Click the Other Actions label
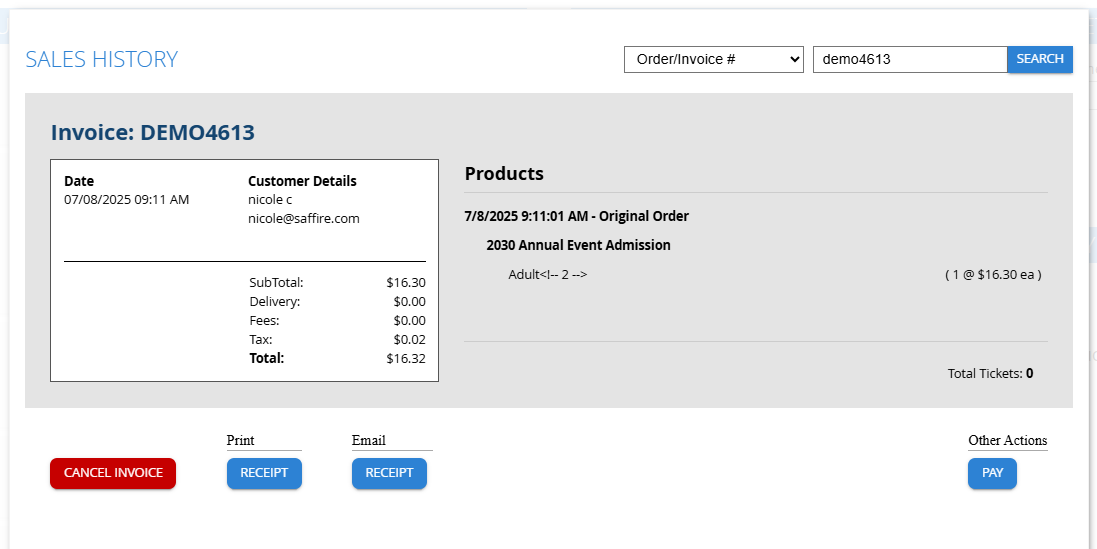Screen dimensions: 1097x549 [x=1007, y=440]
